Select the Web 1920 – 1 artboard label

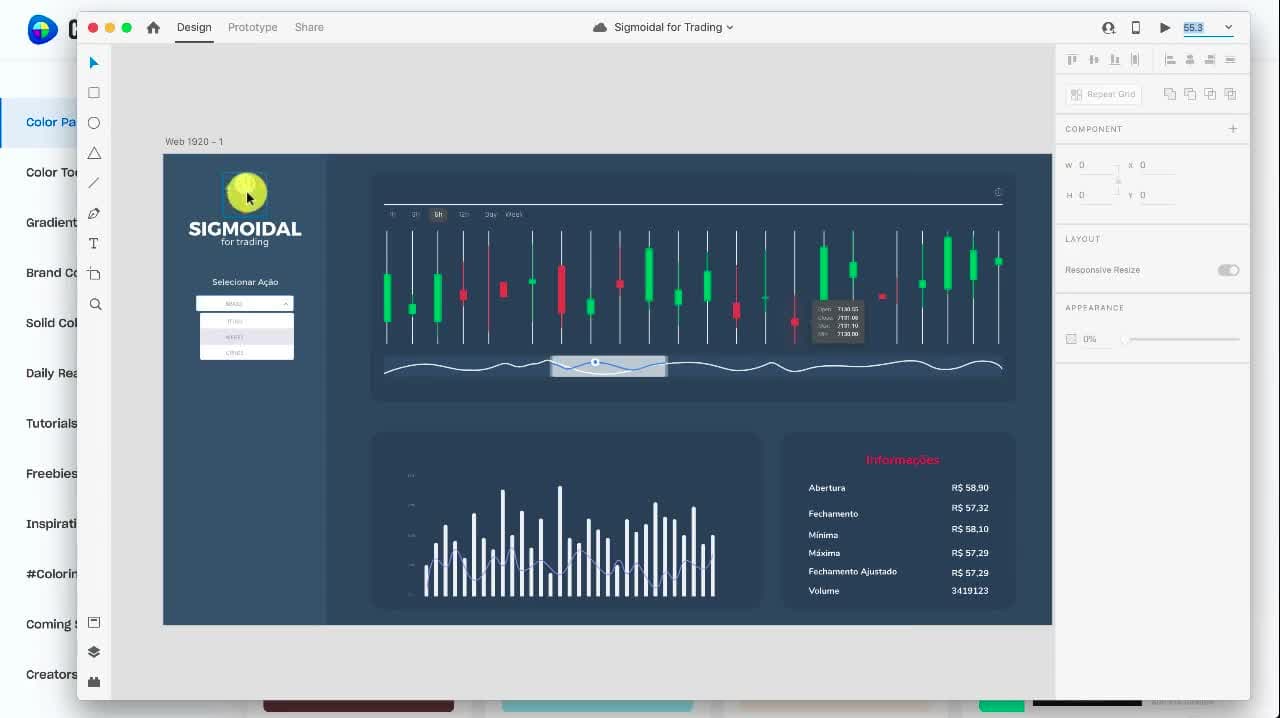coord(194,142)
